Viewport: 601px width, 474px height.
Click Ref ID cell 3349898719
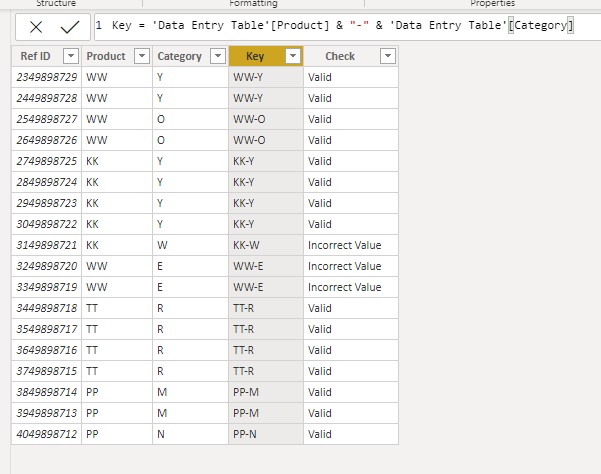pos(46,287)
